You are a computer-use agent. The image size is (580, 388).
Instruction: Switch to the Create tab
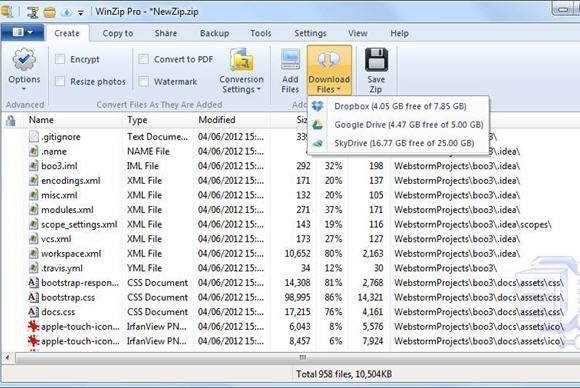[67, 33]
